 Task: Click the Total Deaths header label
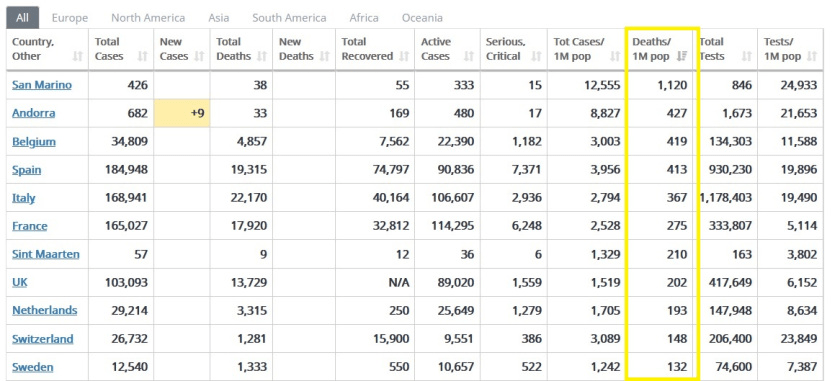coord(234,49)
